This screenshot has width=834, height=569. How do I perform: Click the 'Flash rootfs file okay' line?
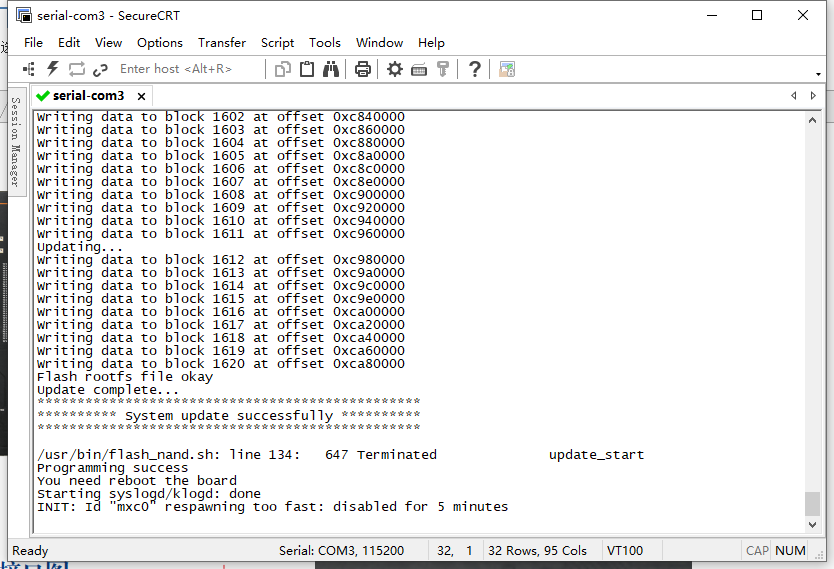[125, 377]
